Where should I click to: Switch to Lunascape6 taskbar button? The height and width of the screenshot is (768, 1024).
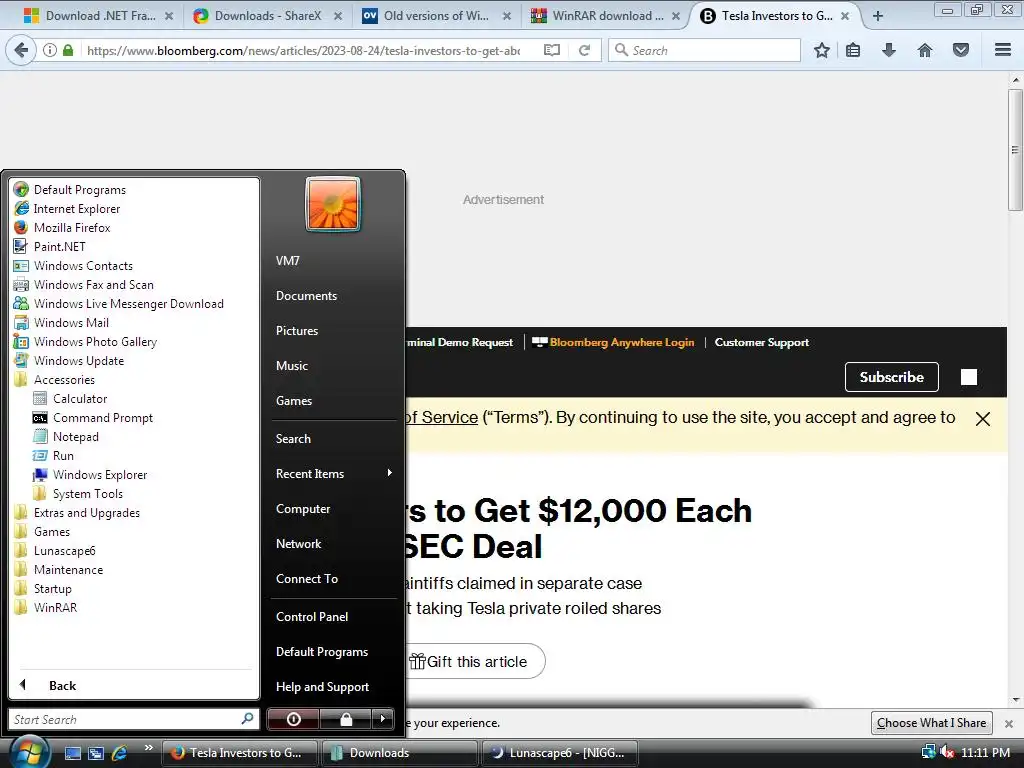click(559, 753)
